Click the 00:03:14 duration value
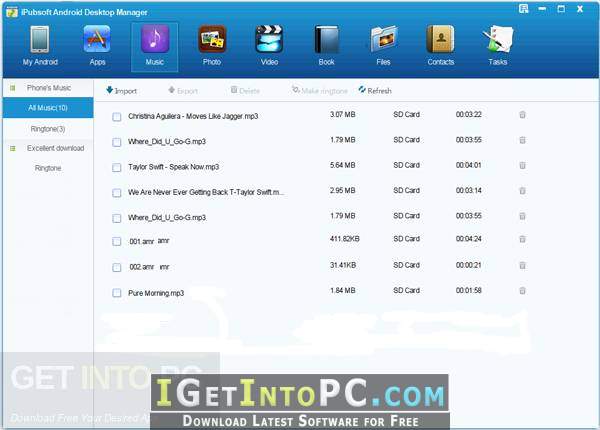 (x=468, y=191)
